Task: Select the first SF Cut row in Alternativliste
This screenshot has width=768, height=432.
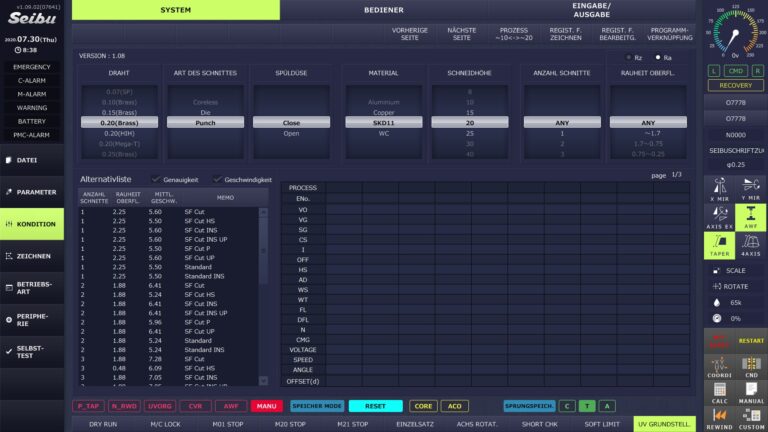Action: point(169,212)
